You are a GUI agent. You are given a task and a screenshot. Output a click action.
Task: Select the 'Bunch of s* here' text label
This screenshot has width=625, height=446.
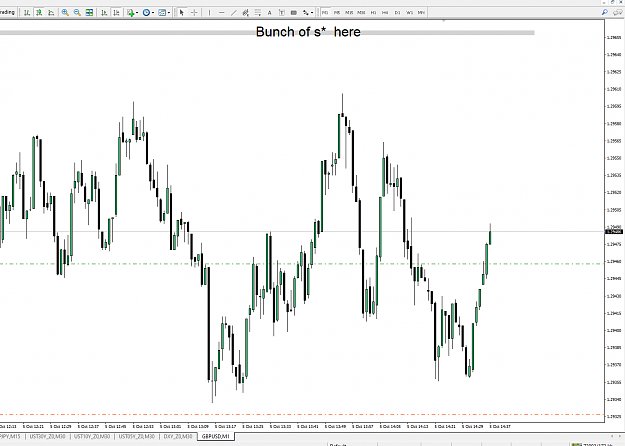point(308,32)
